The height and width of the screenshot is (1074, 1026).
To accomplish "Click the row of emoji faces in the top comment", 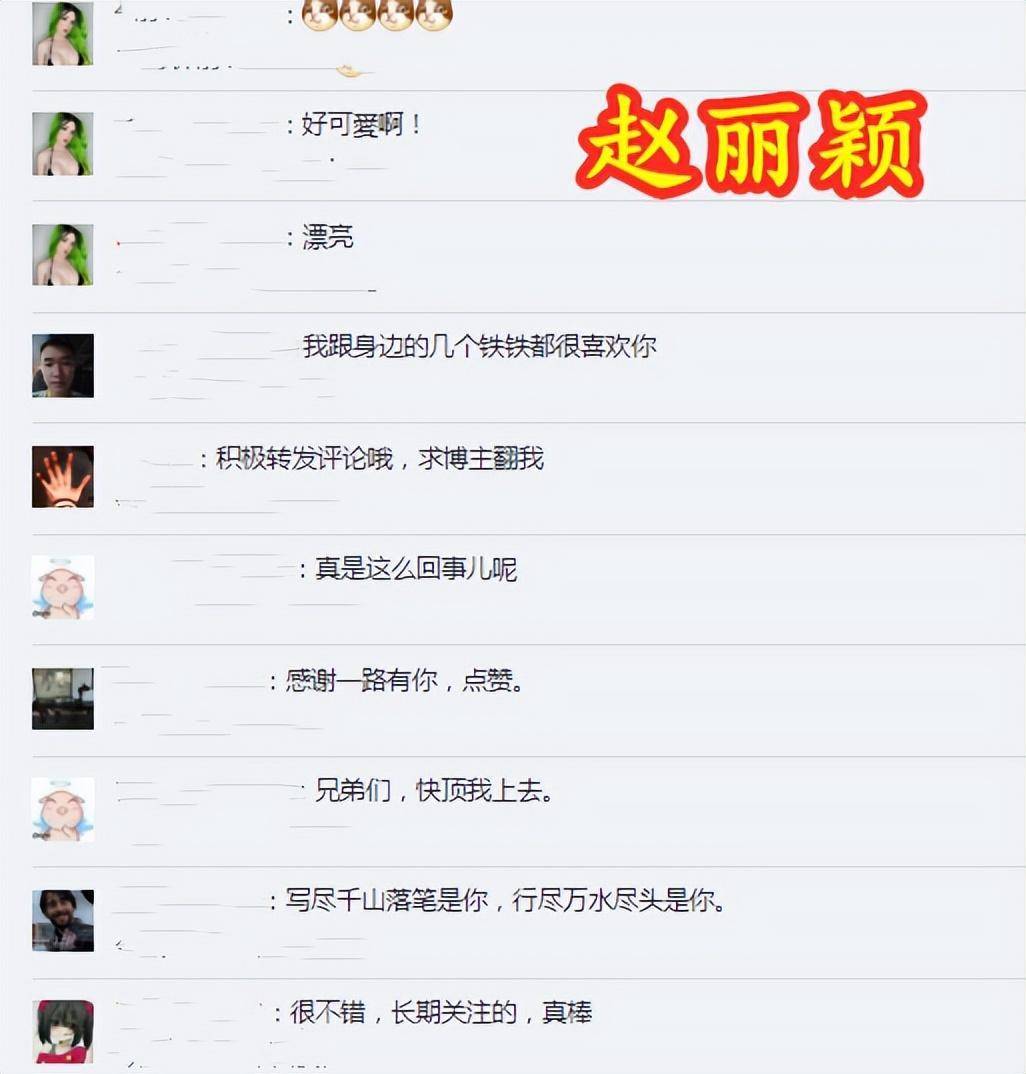I will tap(377, 15).
